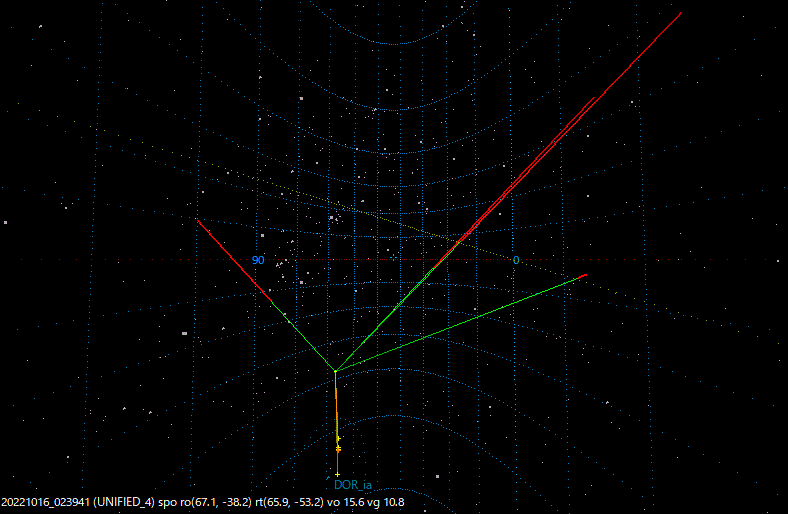Click the rt(65.9, -53.2) value
This screenshot has width=788, height=514.
pos(289,502)
